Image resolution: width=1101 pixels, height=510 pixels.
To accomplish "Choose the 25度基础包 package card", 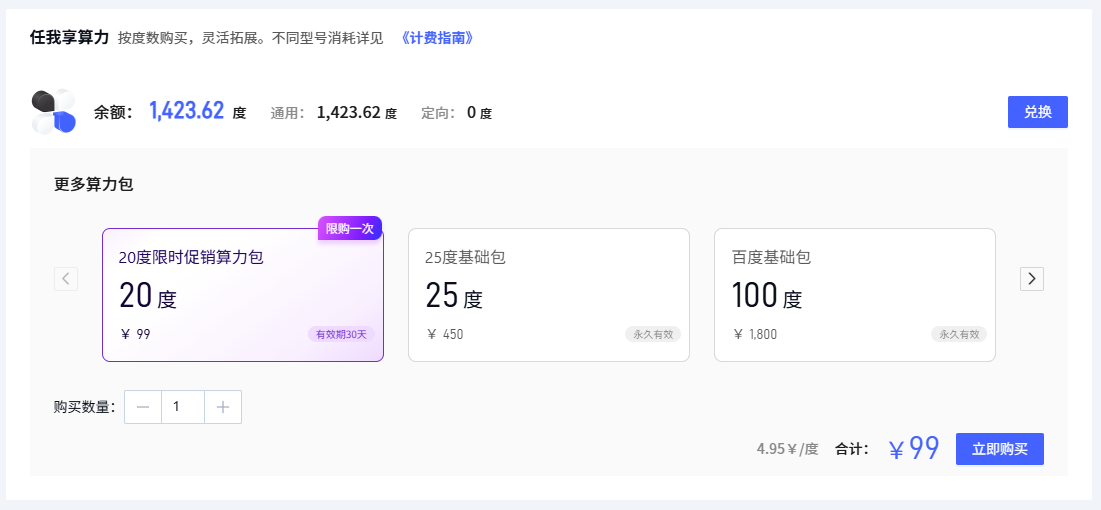I will (548, 295).
